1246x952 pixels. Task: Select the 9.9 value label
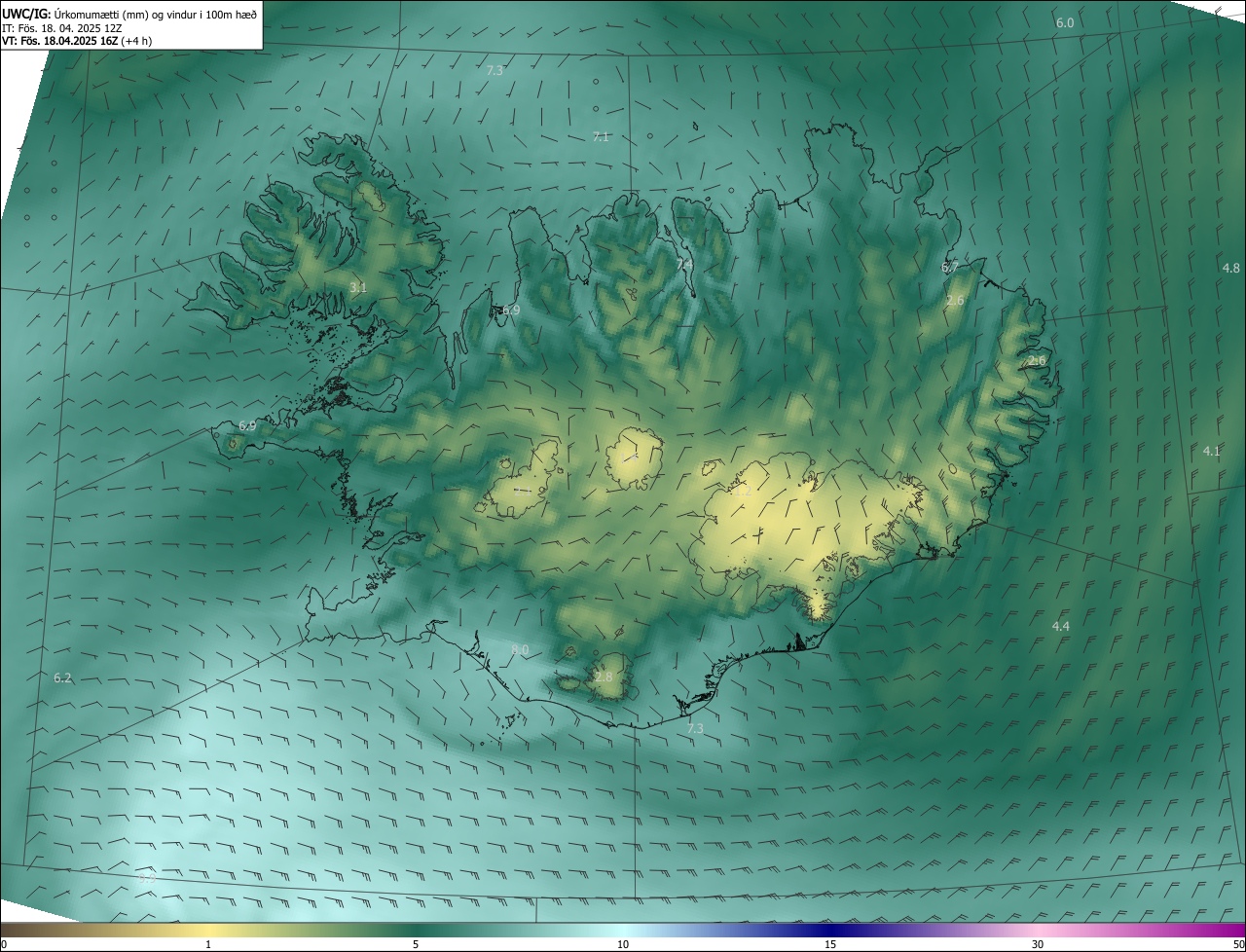(x=147, y=878)
